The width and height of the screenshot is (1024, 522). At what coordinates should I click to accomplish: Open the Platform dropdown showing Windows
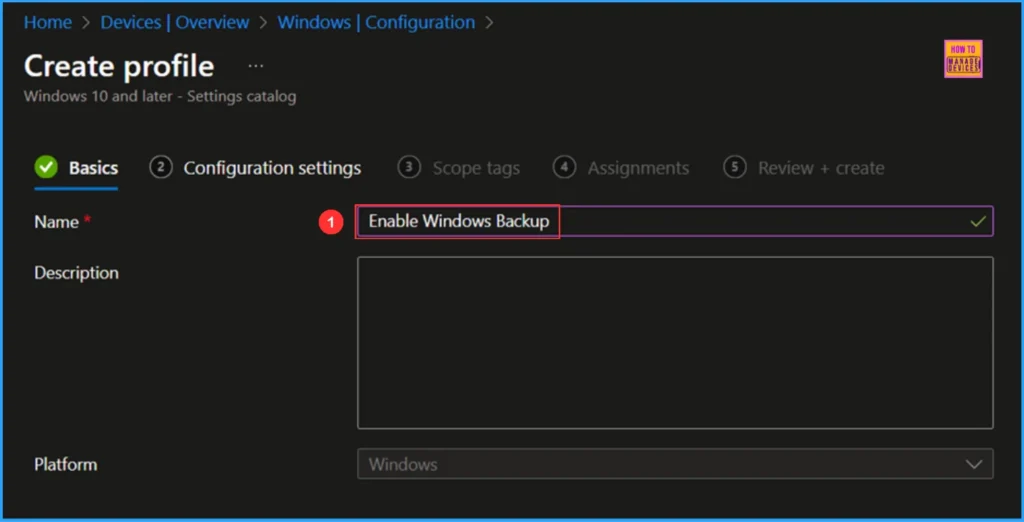click(675, 464)
